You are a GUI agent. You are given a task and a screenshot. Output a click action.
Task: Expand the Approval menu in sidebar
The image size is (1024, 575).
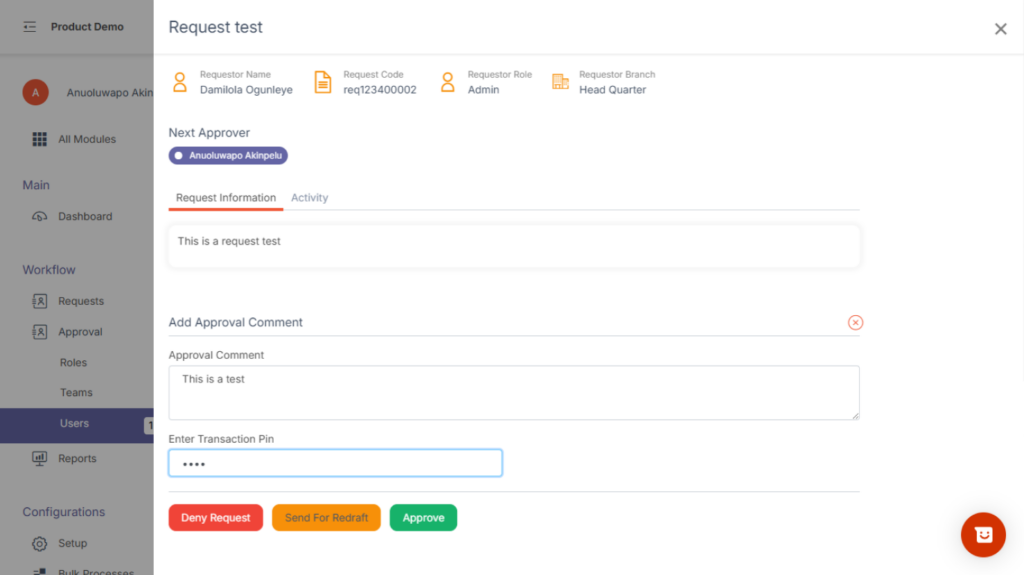(x=80, y=332)
